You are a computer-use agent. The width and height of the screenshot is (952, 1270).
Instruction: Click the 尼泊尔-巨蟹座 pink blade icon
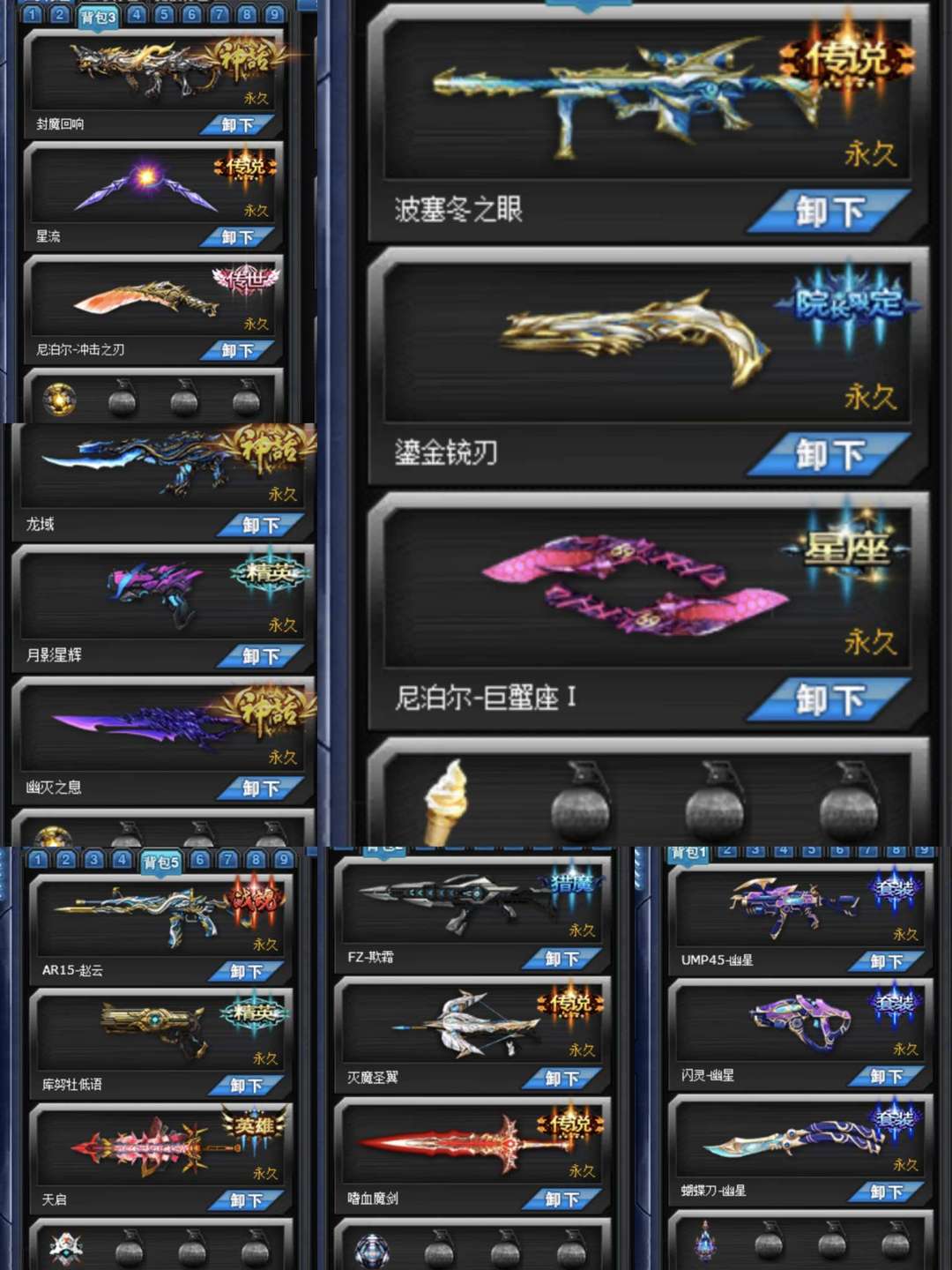(x=635, y=585)
